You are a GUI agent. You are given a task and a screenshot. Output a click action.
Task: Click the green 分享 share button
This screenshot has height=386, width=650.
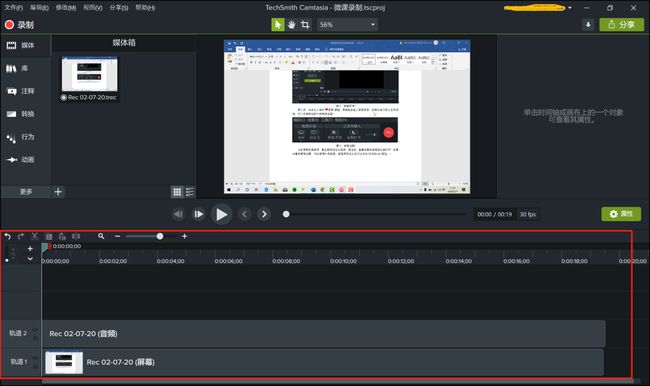tap(621, 25)
